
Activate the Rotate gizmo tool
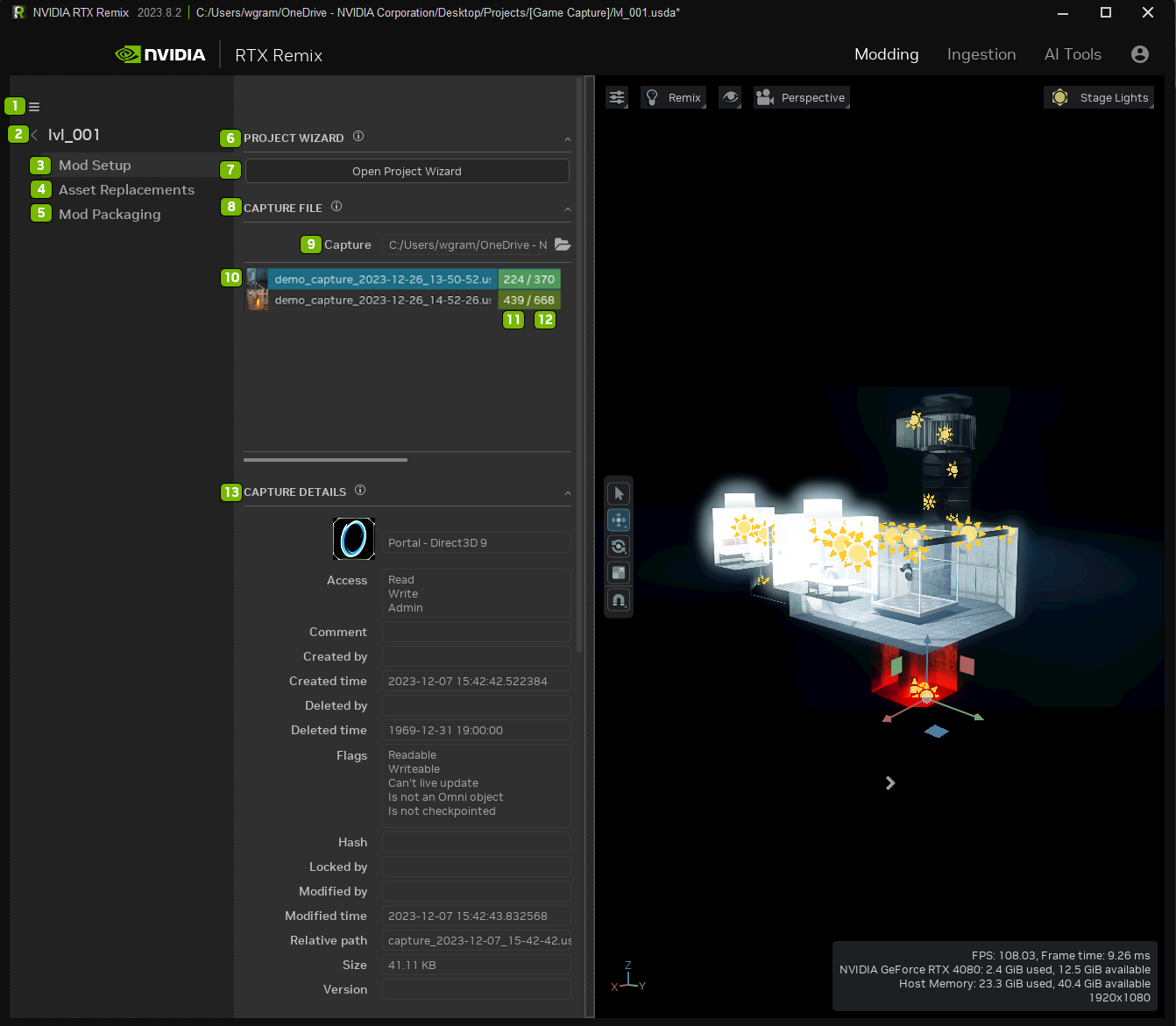click(x=619, y=547)
